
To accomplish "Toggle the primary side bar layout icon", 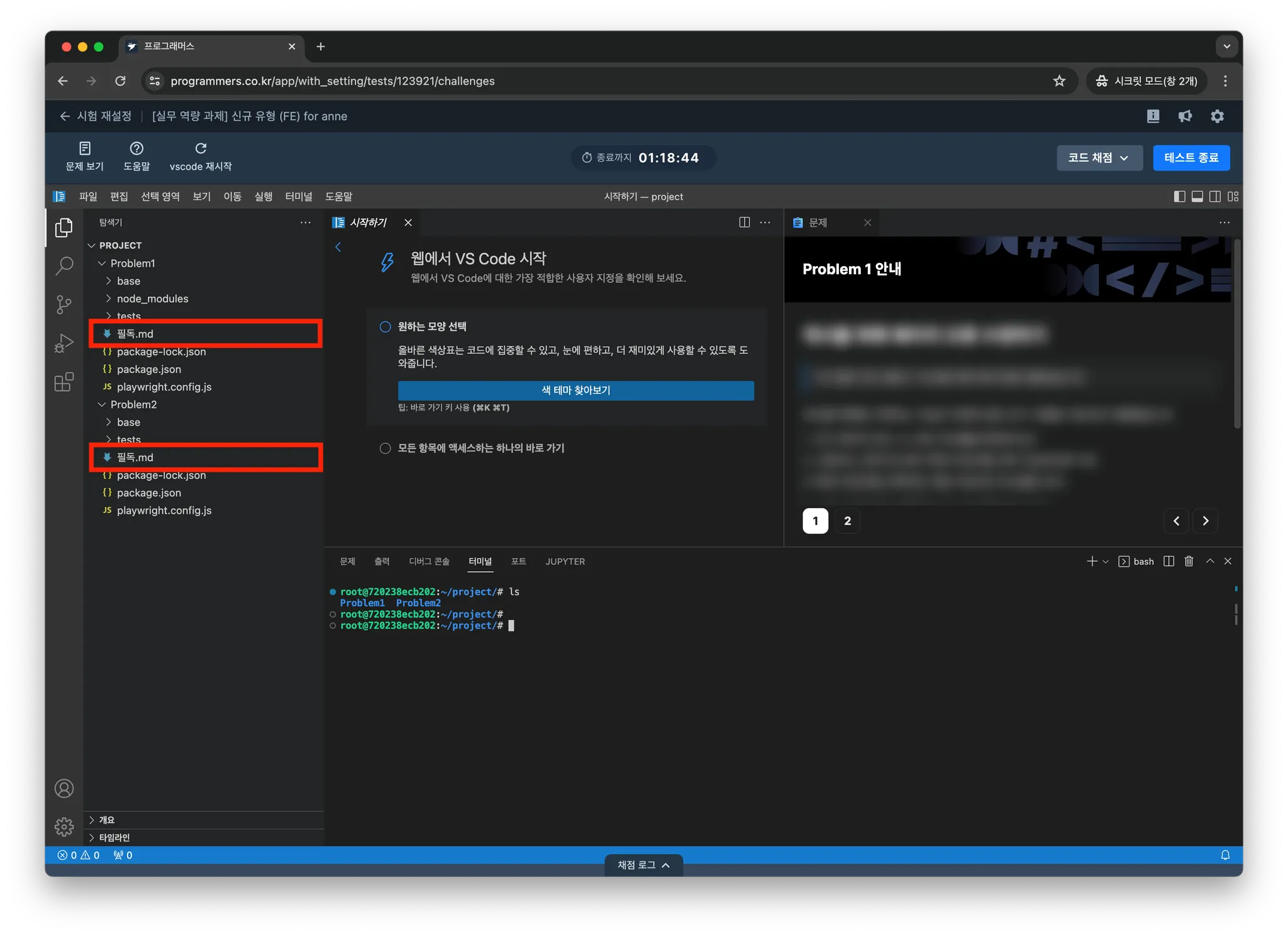I will [x=1179, y=196].
